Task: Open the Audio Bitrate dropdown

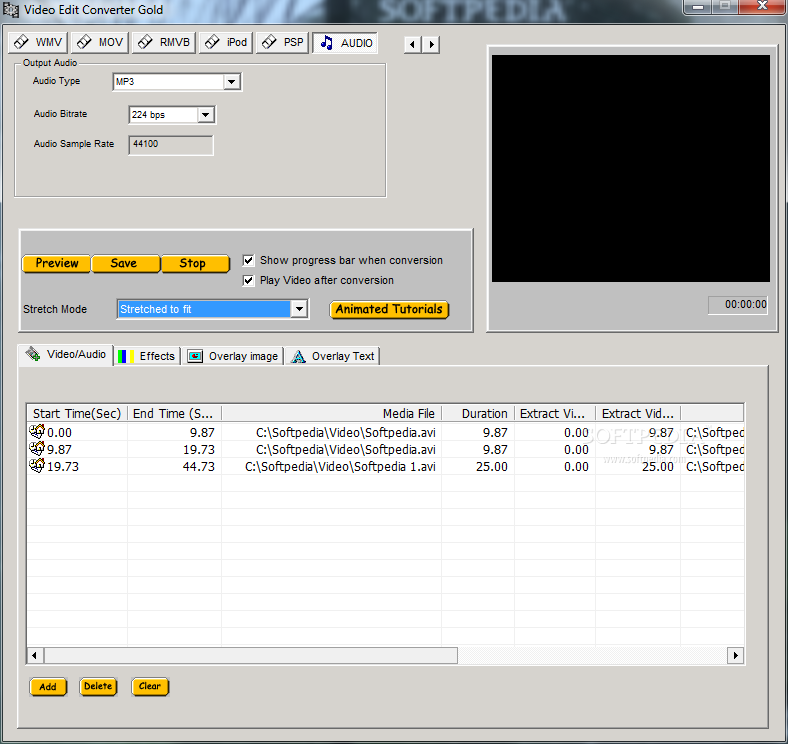Action: [205, 115]
